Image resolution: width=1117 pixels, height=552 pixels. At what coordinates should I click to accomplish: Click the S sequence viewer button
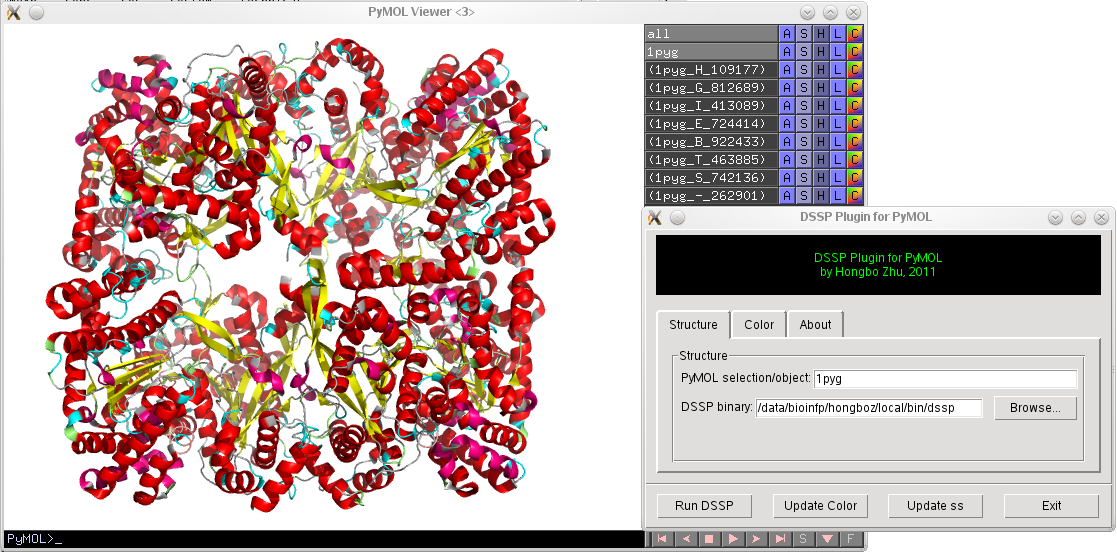[803, 539]
